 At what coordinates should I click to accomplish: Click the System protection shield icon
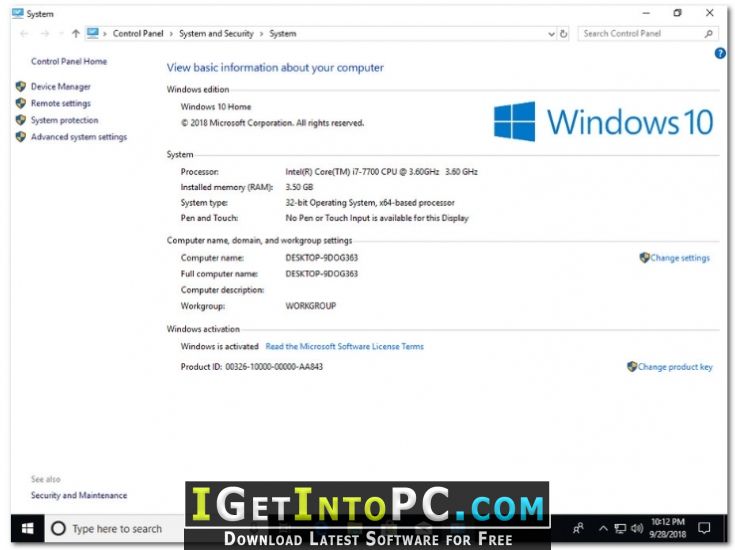pyautogui.click(x=21, y=120)
